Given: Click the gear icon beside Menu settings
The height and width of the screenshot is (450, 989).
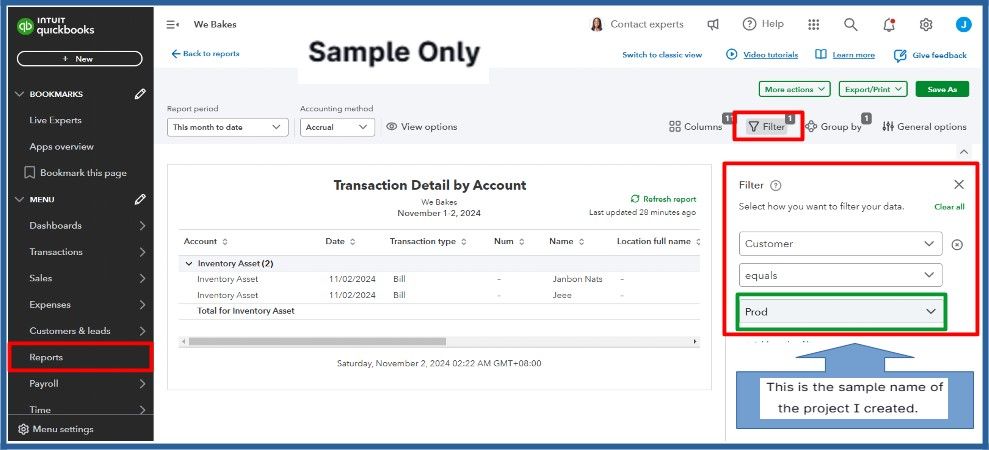Looking at the screenshot, I should pos(23,429).
